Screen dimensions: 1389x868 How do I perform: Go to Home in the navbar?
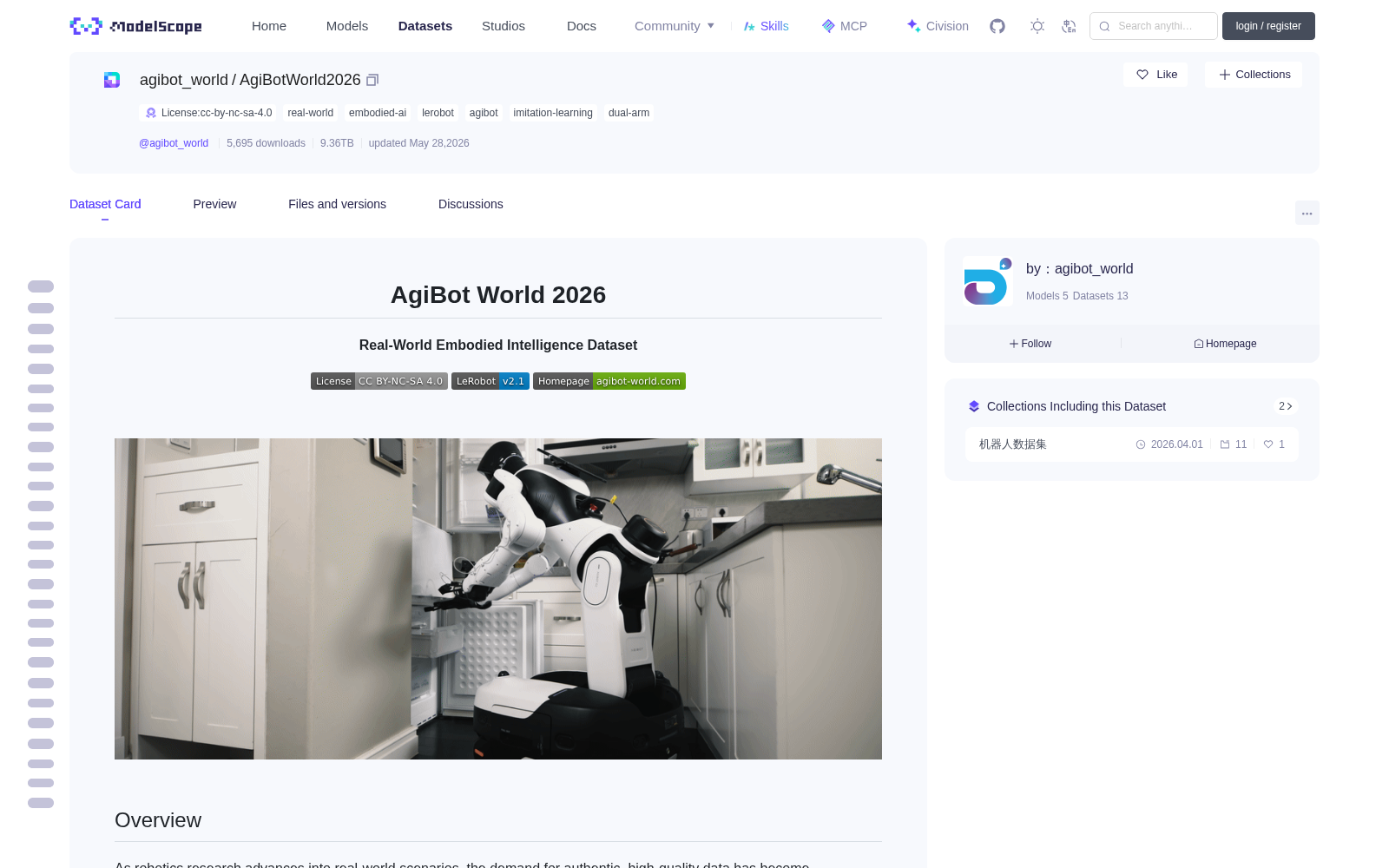[269, 26]
